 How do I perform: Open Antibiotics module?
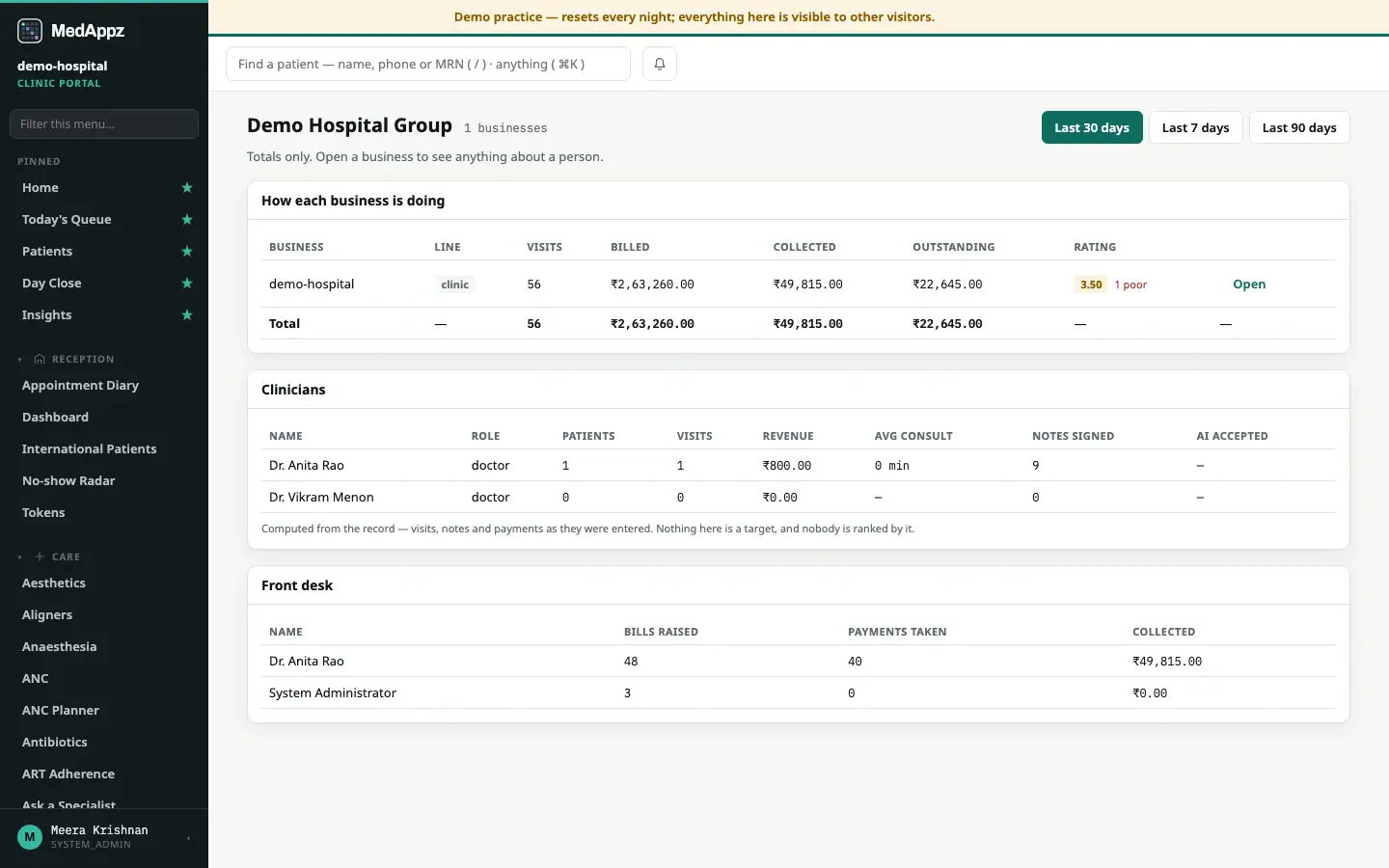click(x=55, y=743)
